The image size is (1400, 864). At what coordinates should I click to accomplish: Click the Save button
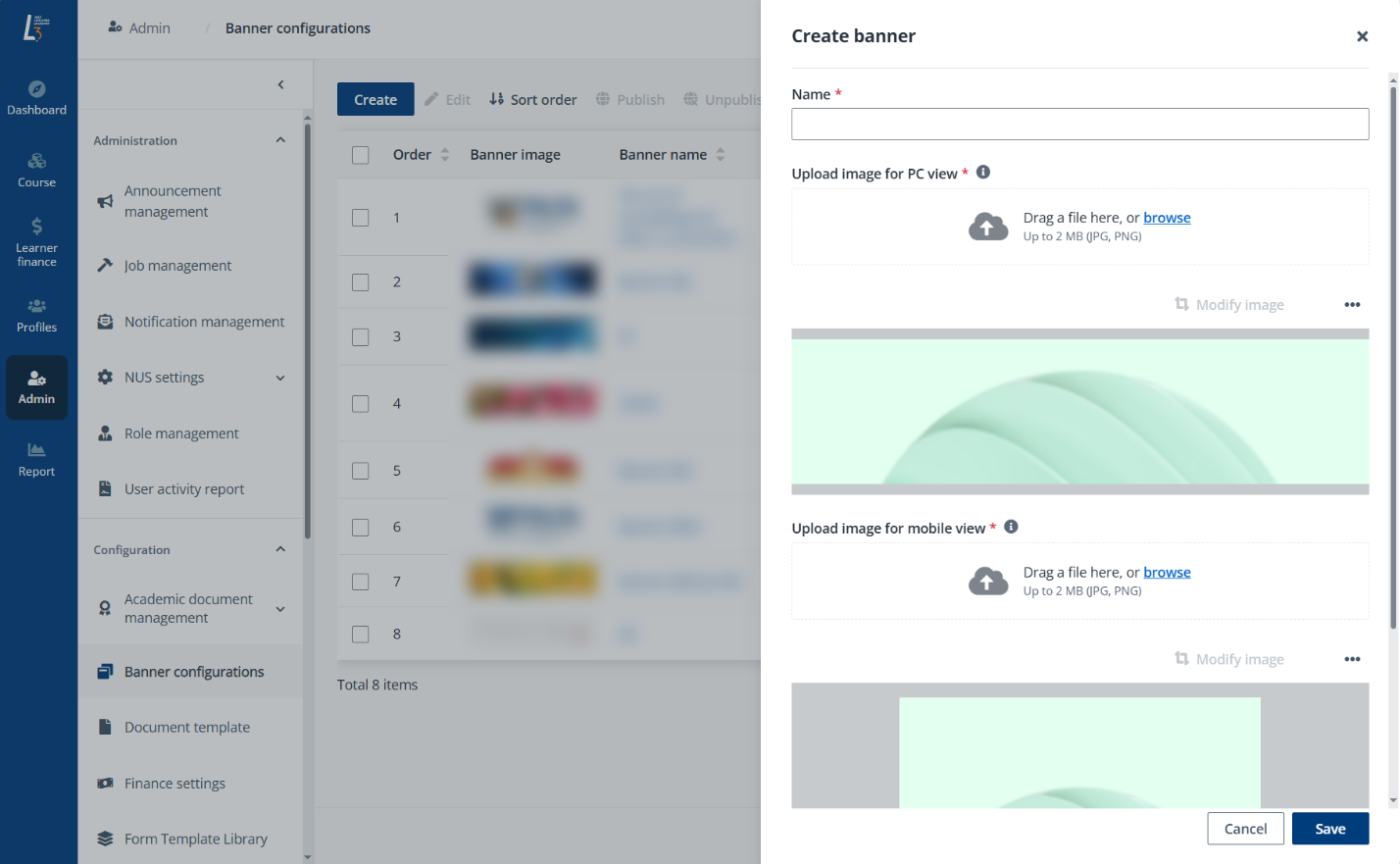pos(1329,829)
